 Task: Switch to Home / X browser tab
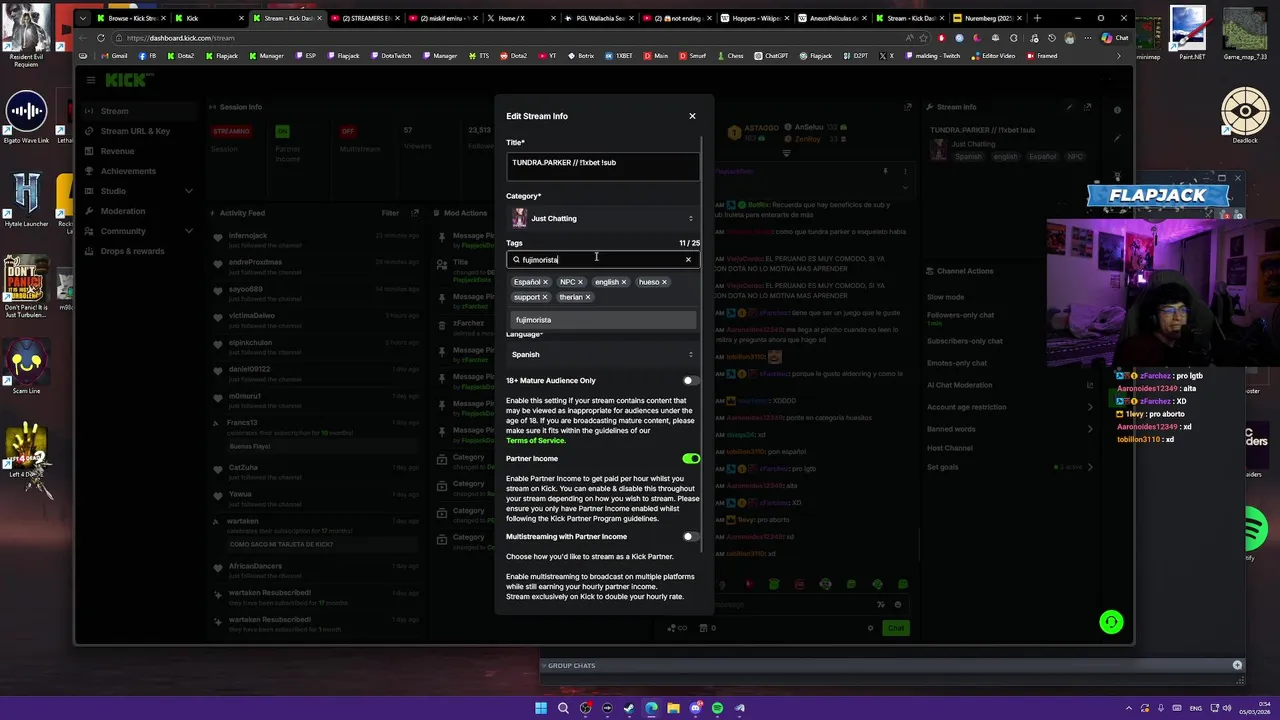tap(515, 18)
